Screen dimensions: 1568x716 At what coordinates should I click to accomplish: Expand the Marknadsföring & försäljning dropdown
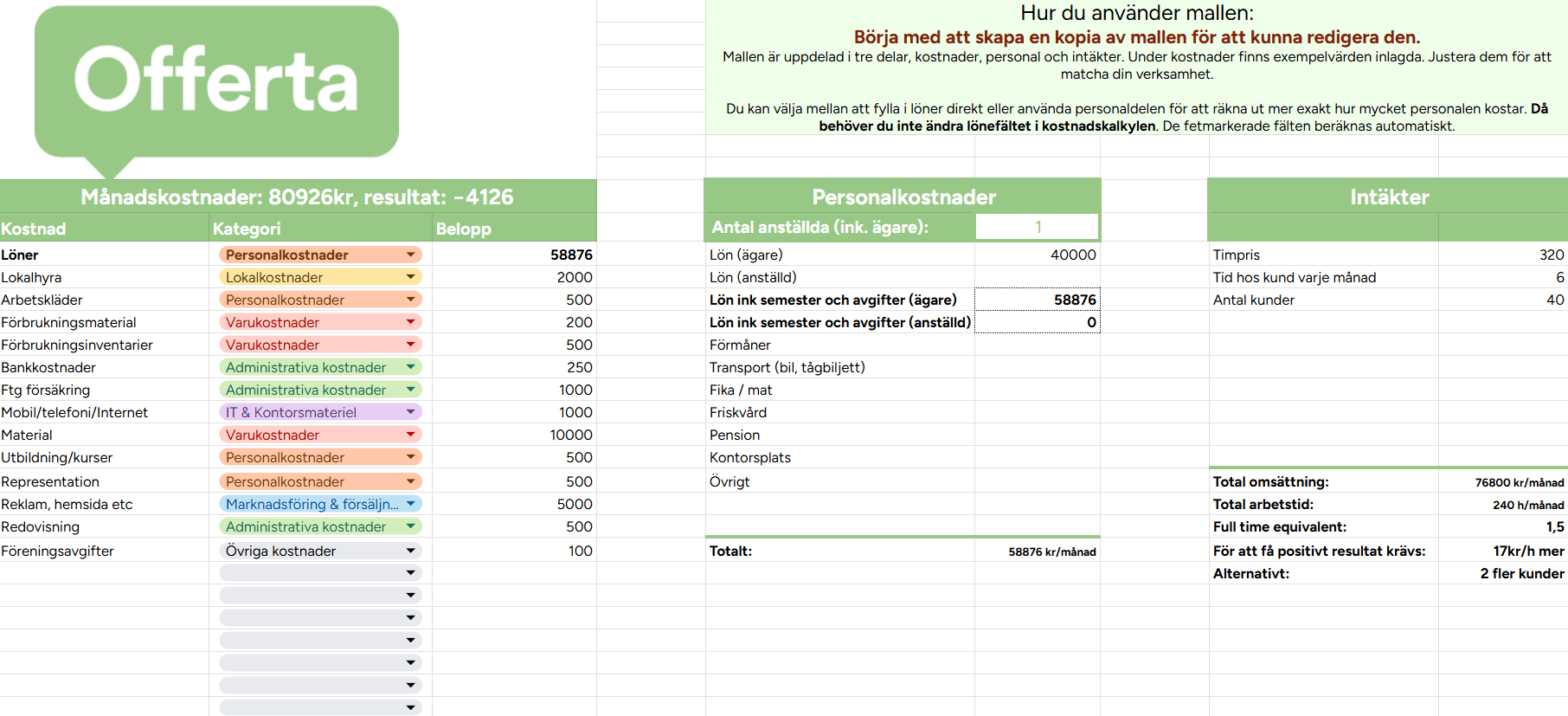click(x=320, y=504)
